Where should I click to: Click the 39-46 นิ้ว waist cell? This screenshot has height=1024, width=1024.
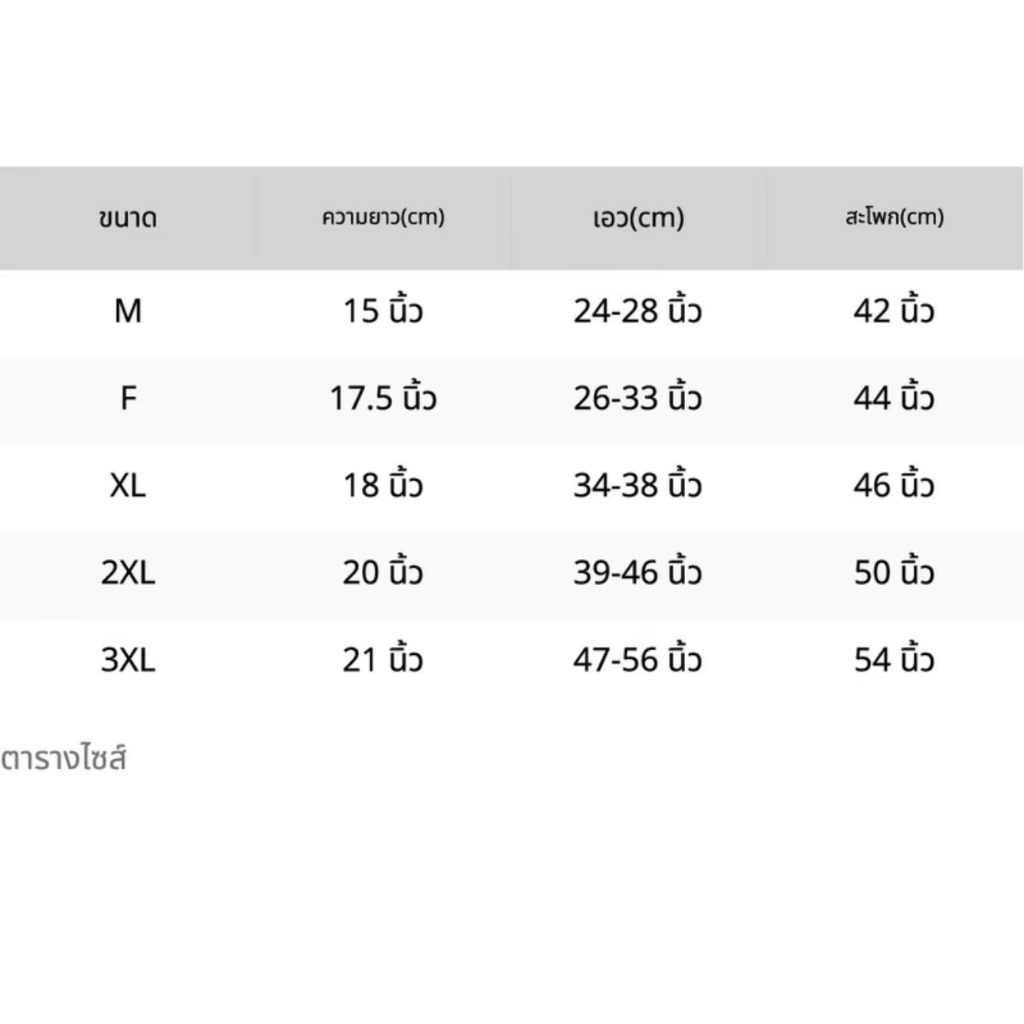click(638, 573)
